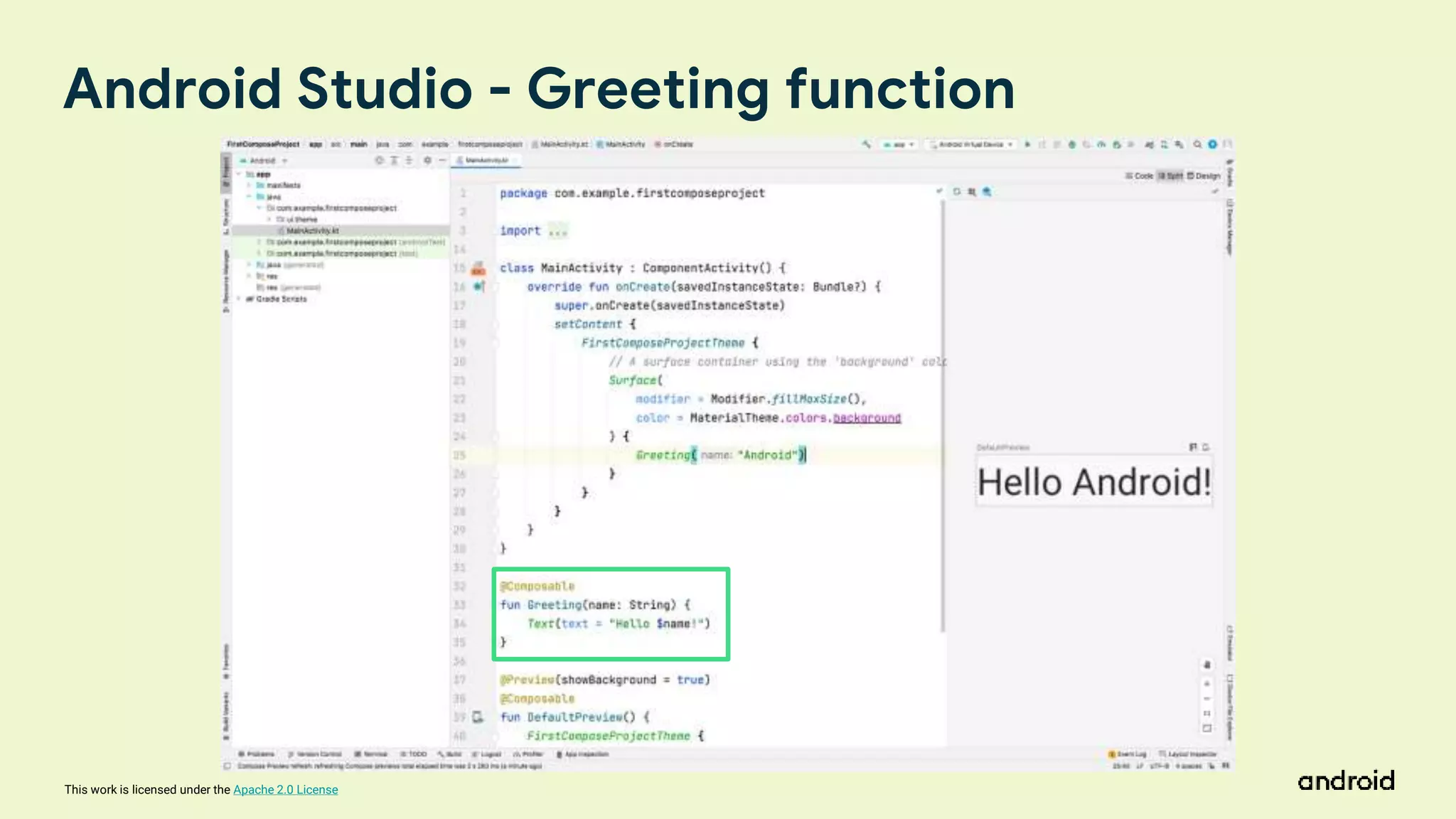Click the project panel settings gear icon
This screenshot has height=819, width=1456.
click(427, 161)
